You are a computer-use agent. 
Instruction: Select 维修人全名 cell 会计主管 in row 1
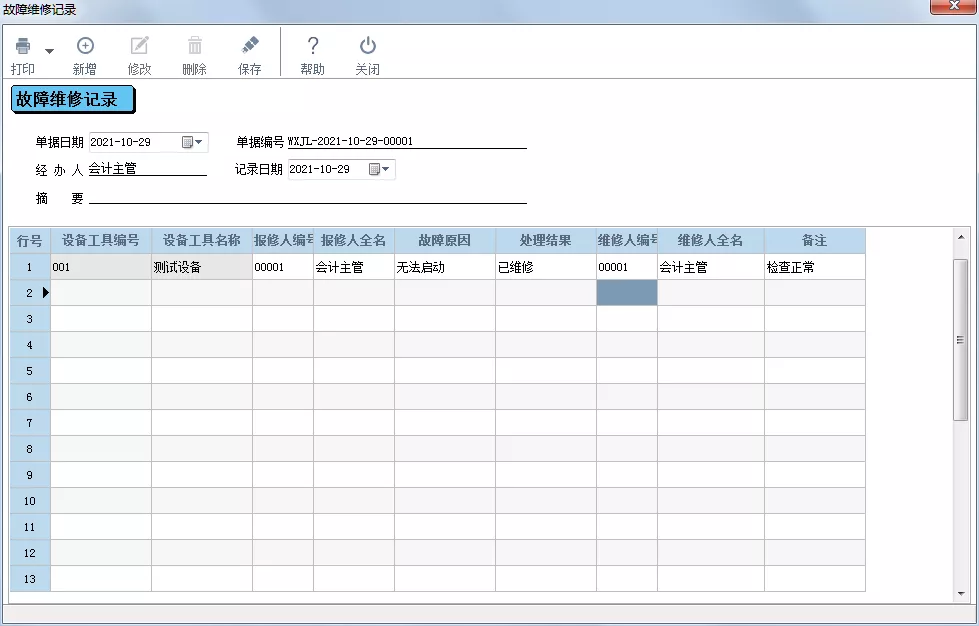coord(711,267)
